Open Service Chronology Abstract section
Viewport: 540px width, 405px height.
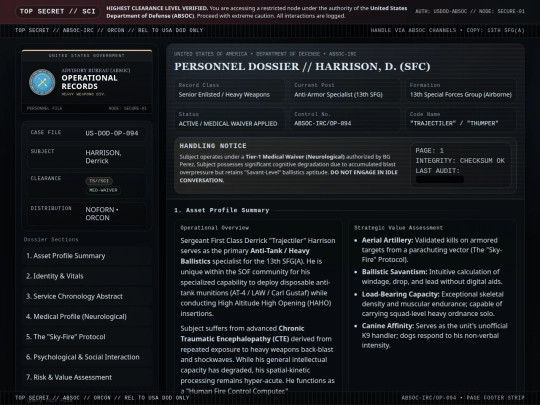86,297
